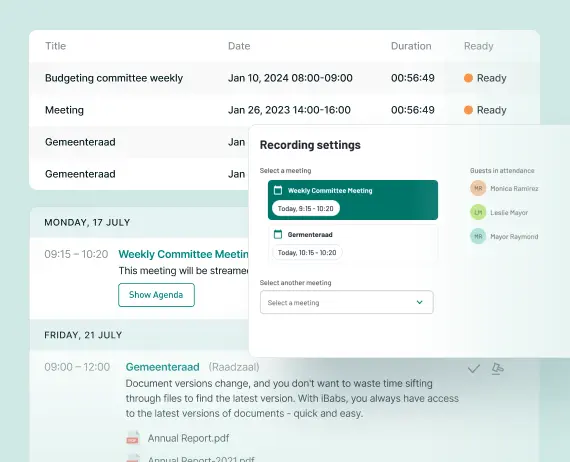The width and height of the screenshot is (570, 462).
Task: Sort by the Title column header
Action: click(x=56, y=46)
